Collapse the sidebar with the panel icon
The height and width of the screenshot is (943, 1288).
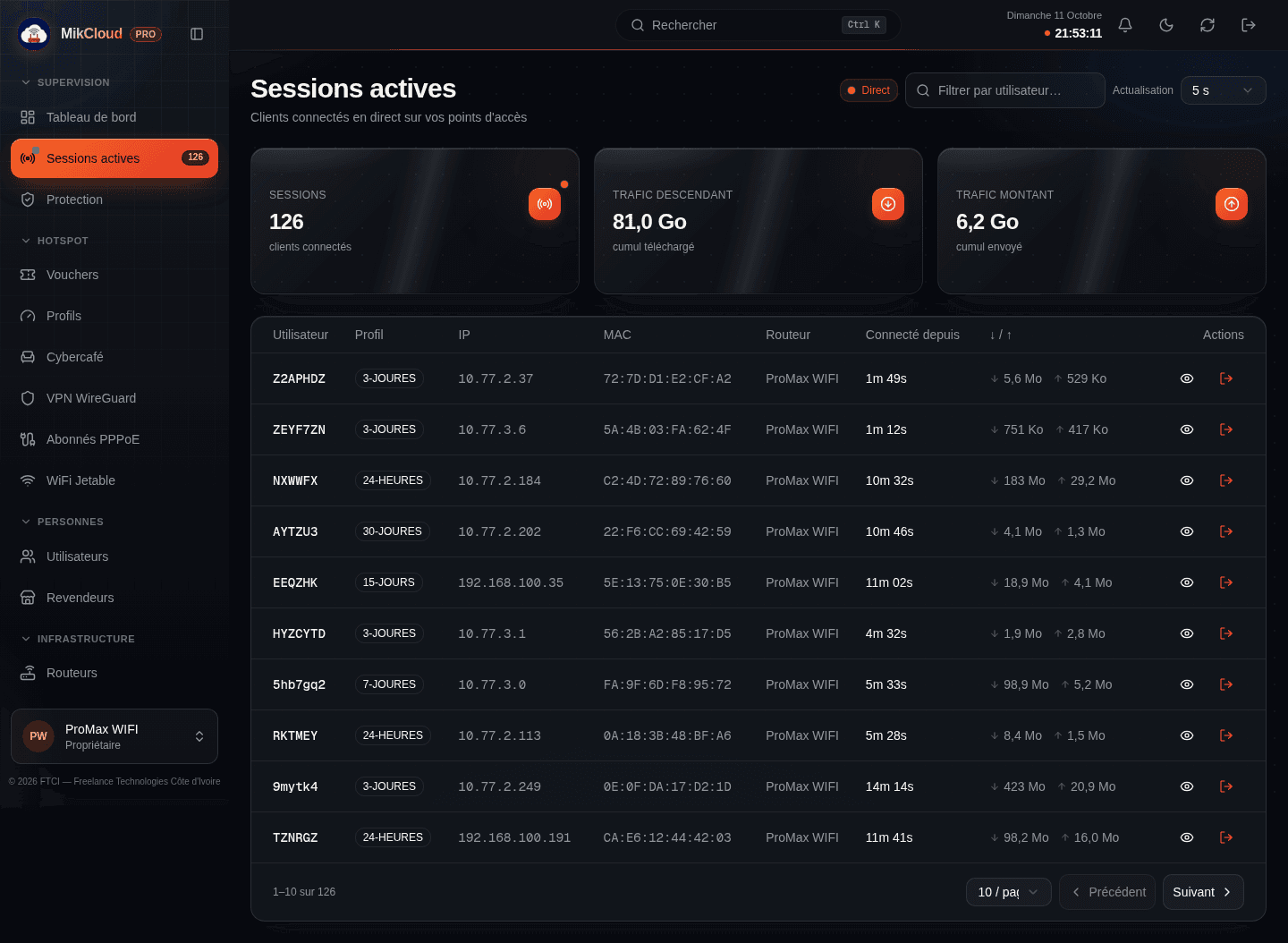pos(197,34)
